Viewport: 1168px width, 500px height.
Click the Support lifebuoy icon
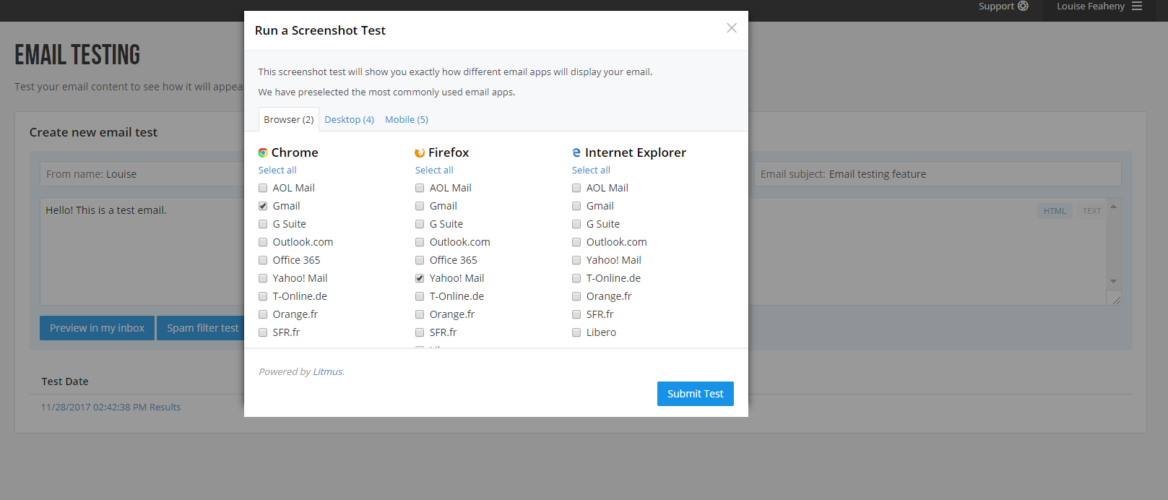pos(1023,6)
